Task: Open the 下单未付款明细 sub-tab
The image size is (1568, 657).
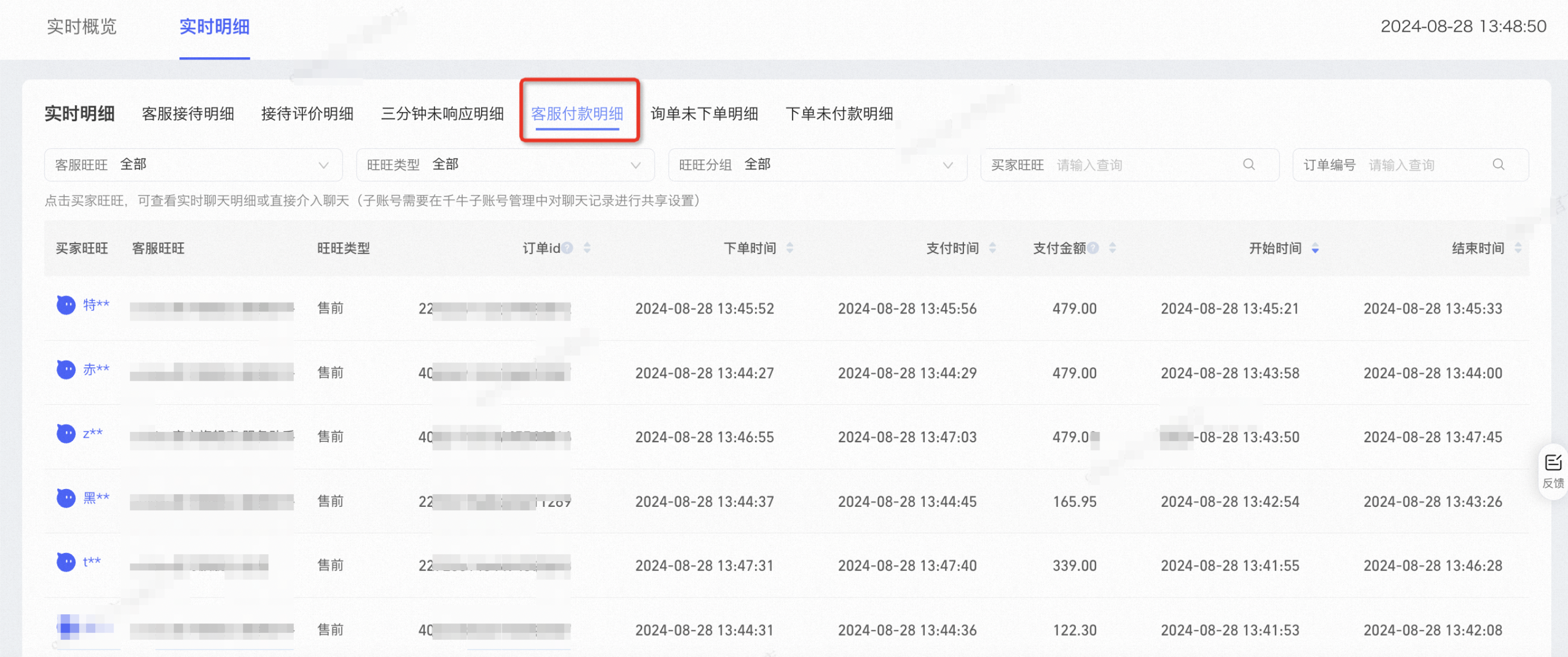Action: tap(839, 114)
